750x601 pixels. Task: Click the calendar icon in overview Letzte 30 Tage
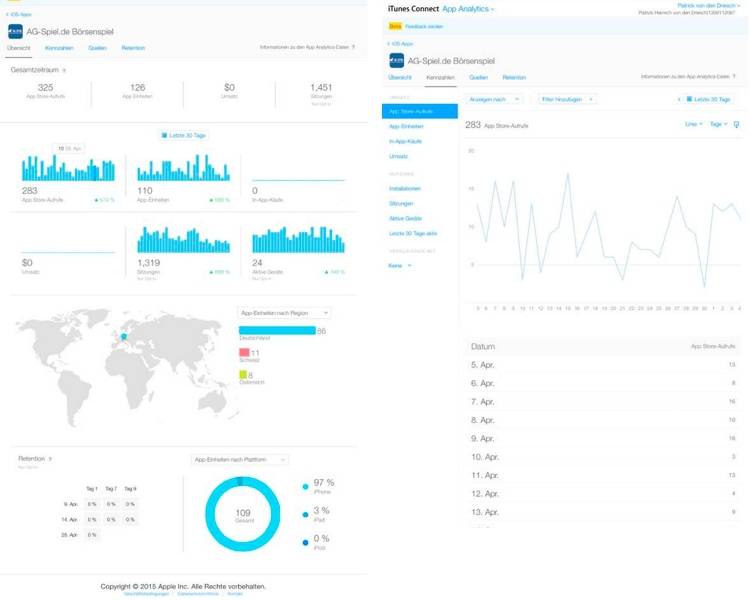[x=164, y=135]
